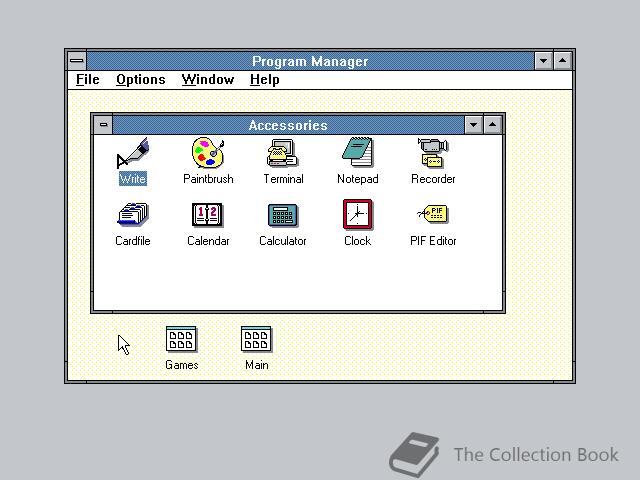Screen dimensions: 640x480
Task: Open the Window menu
Action: tap(208, 80)
